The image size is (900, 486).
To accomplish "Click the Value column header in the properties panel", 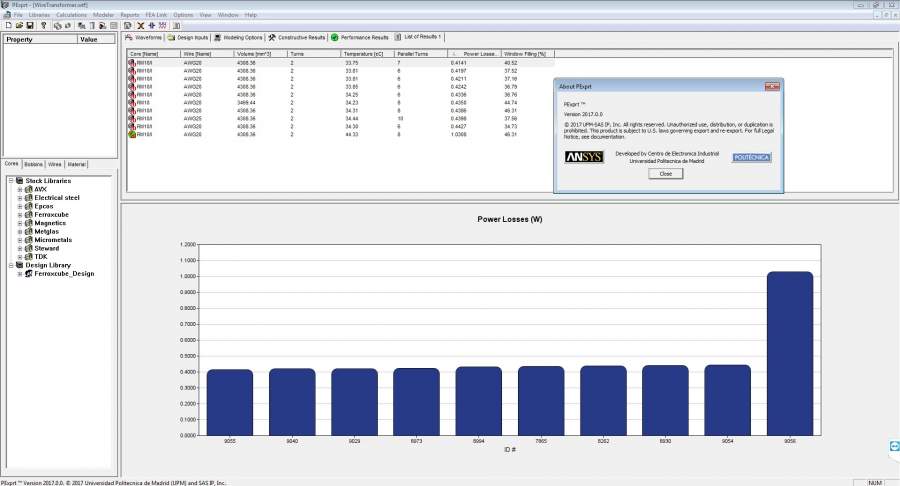I will (96, 40).
